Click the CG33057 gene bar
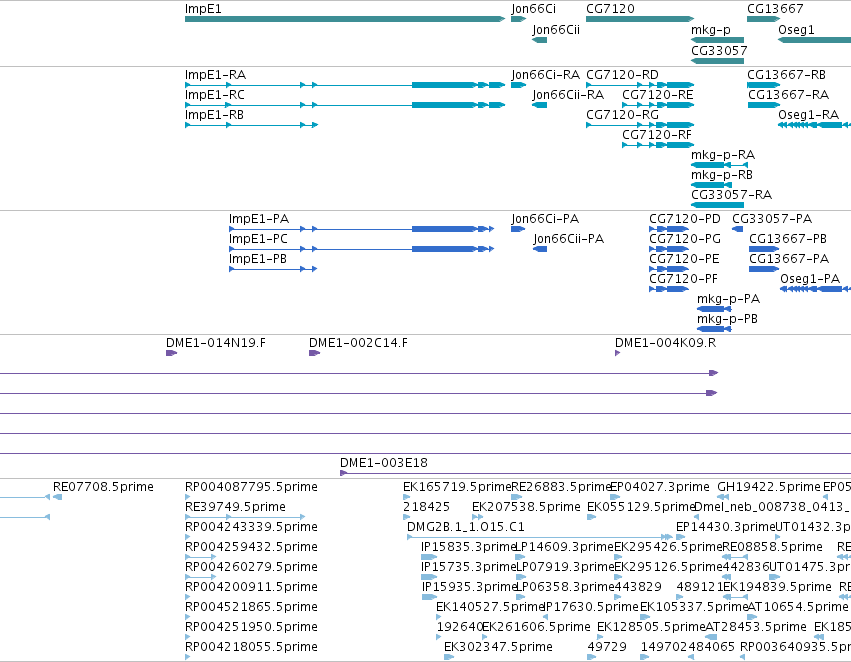The height and width of the screenshot is (662, 851). click(717, 61)
